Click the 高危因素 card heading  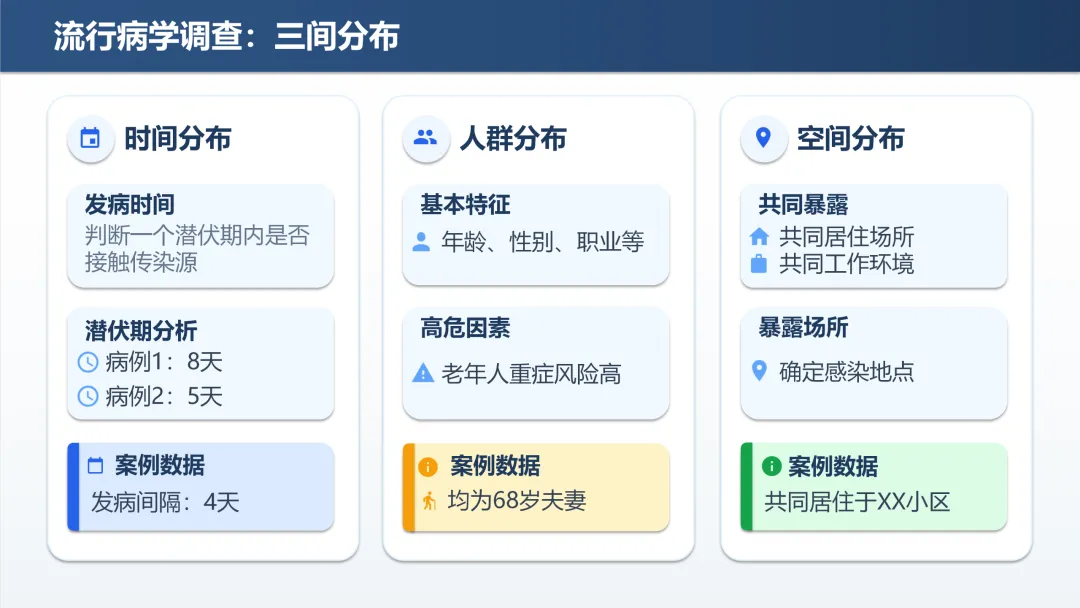pos(465,328)
